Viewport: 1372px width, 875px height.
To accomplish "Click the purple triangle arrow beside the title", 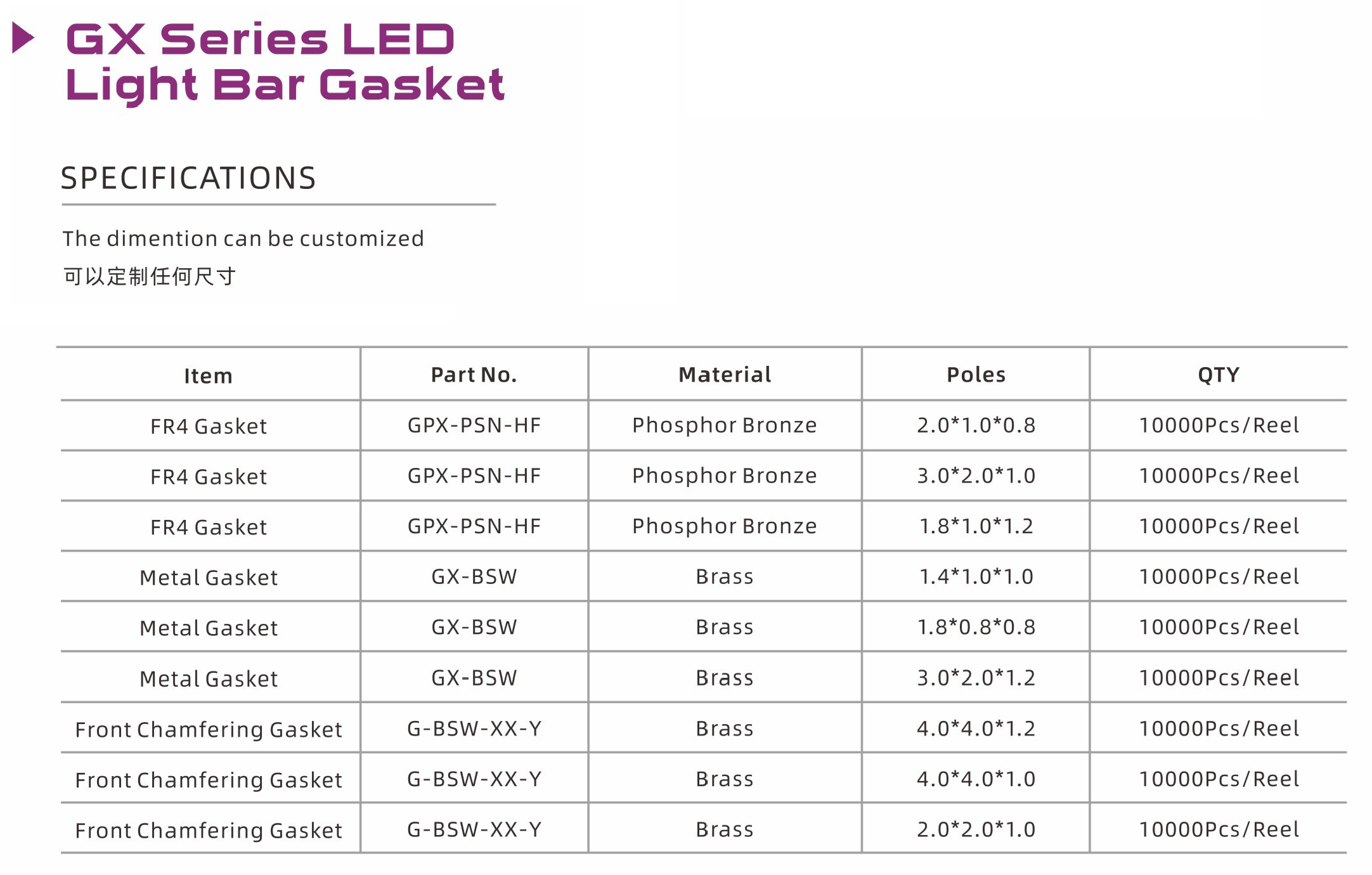I will tap(23, 38).
